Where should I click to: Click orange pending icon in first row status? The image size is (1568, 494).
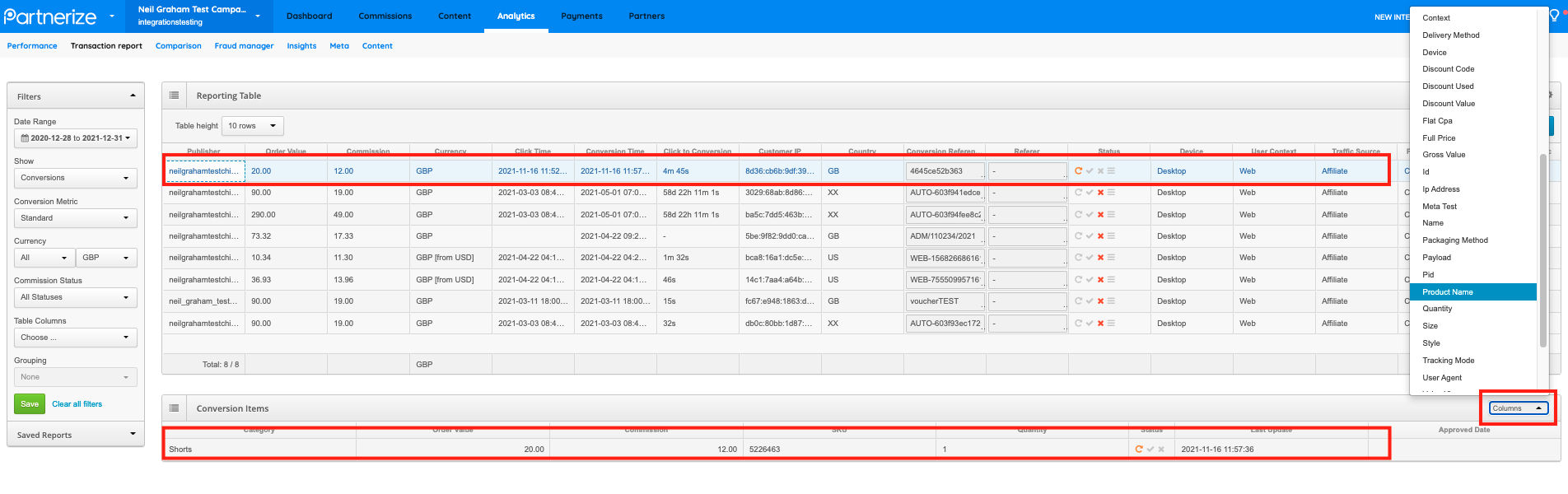pos(1078,171)
